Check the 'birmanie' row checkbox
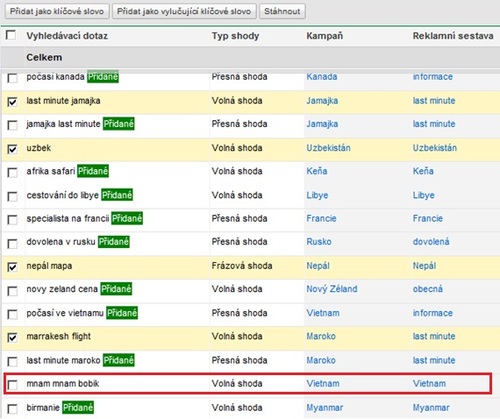This screenshot has height=419, width=500. 12,409
